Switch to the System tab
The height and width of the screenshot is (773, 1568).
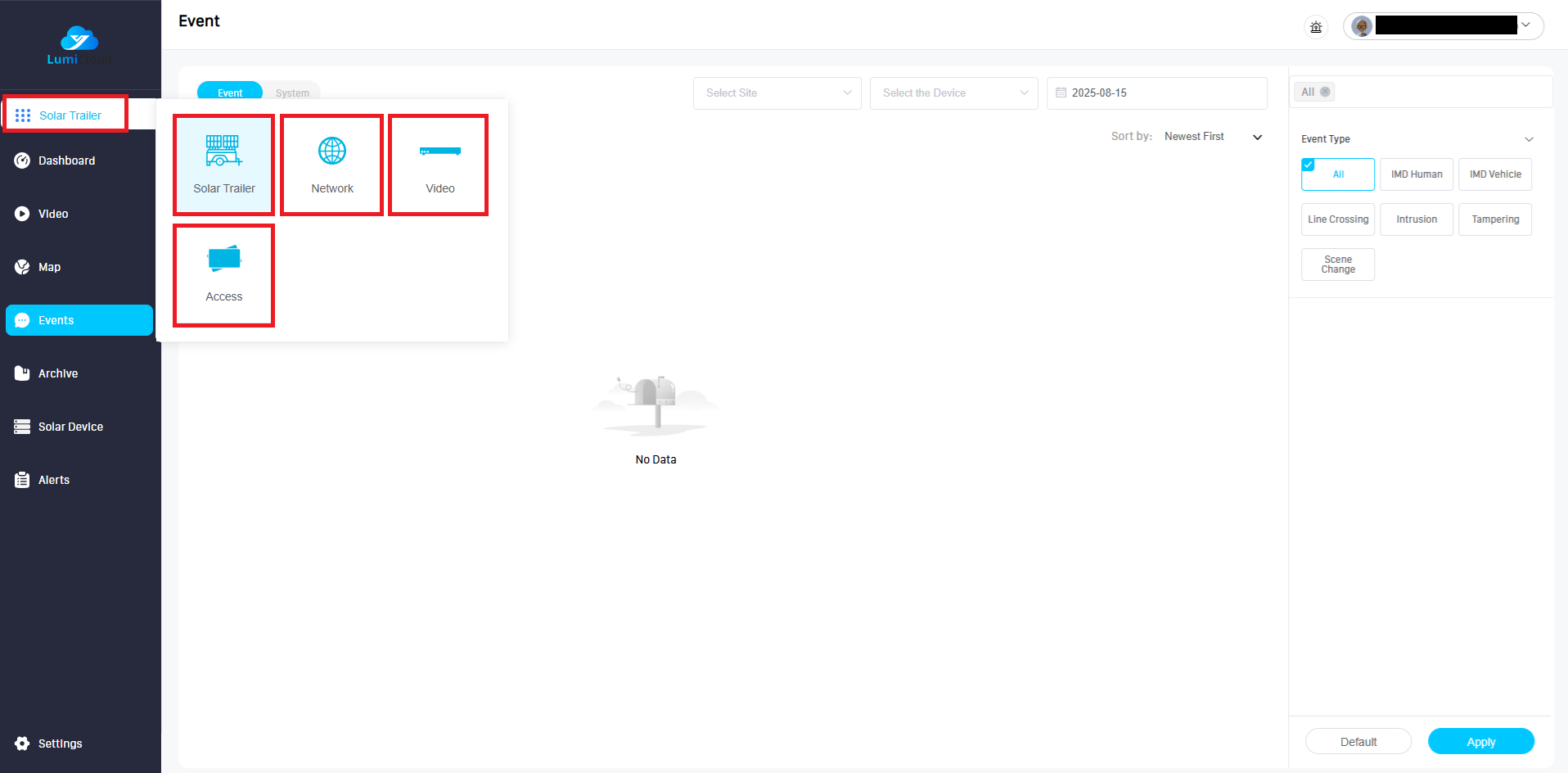[x=292, y=93]
